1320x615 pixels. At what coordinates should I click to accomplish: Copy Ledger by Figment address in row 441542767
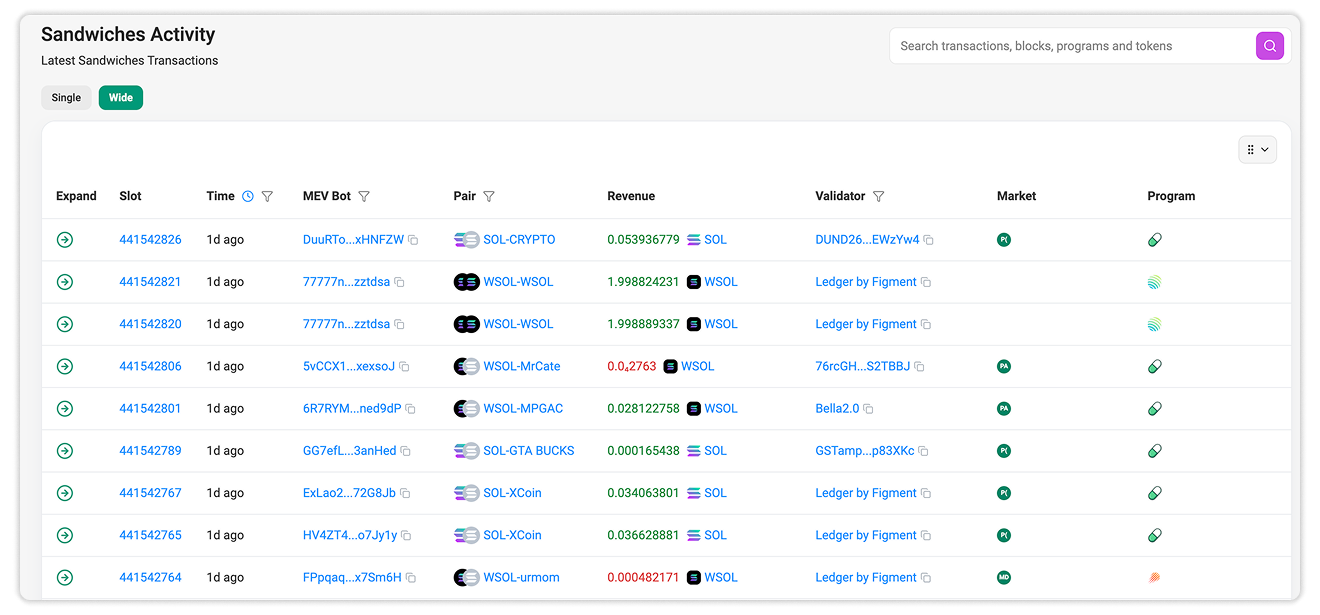(x=926, y=493)
